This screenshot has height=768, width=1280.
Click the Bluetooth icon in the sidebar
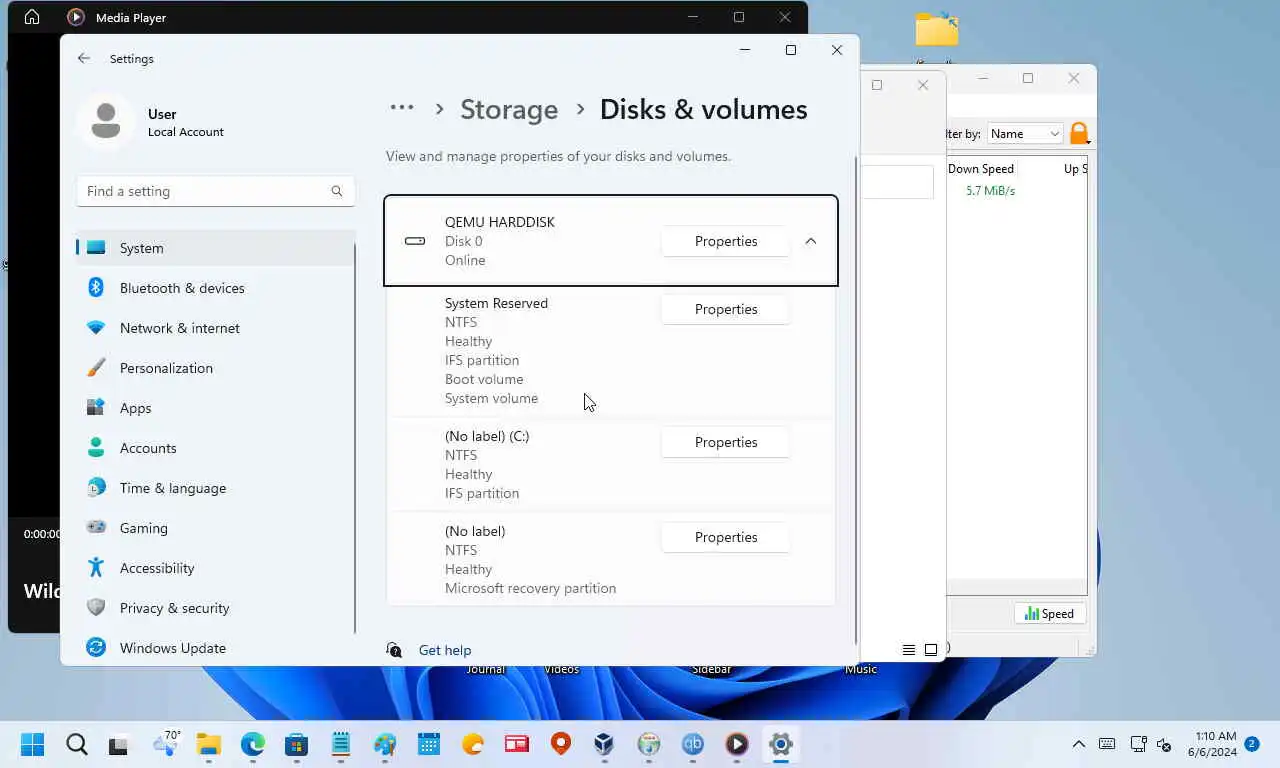point(96,288)
